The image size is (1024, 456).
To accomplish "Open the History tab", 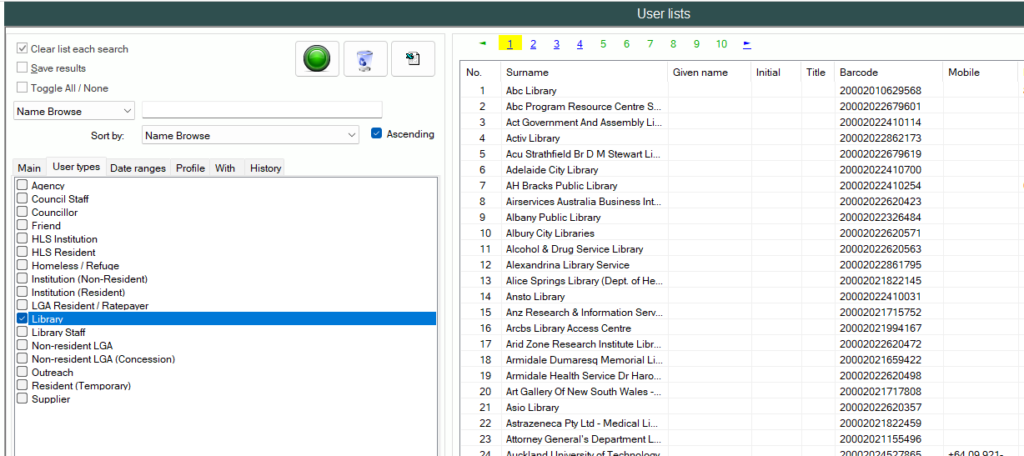I will click(265, 168).
